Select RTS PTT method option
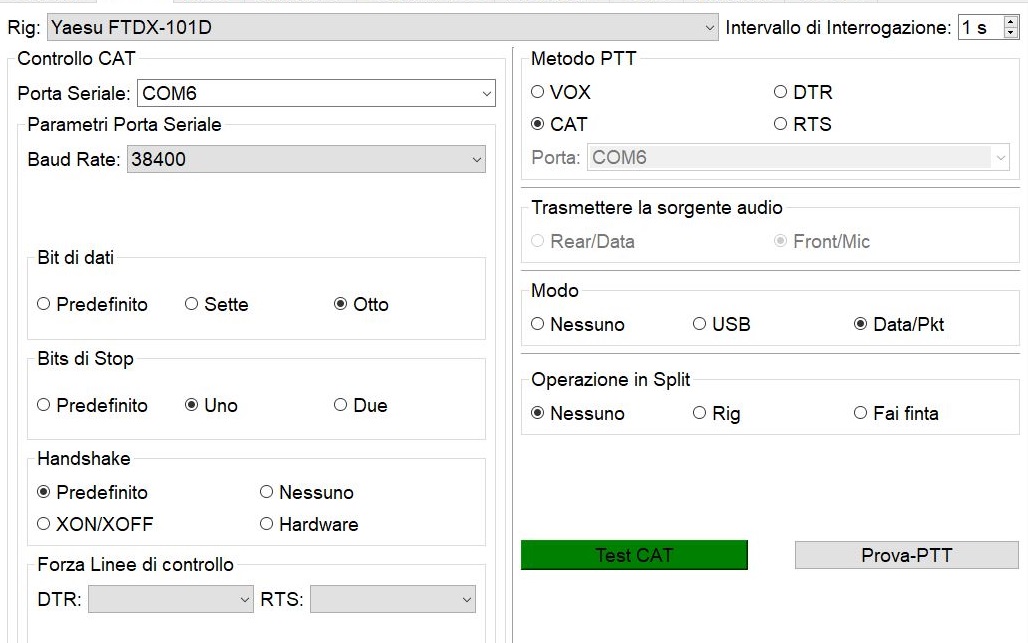The width and height of the screenshot is (1028, 643). [x=781, y=124]
